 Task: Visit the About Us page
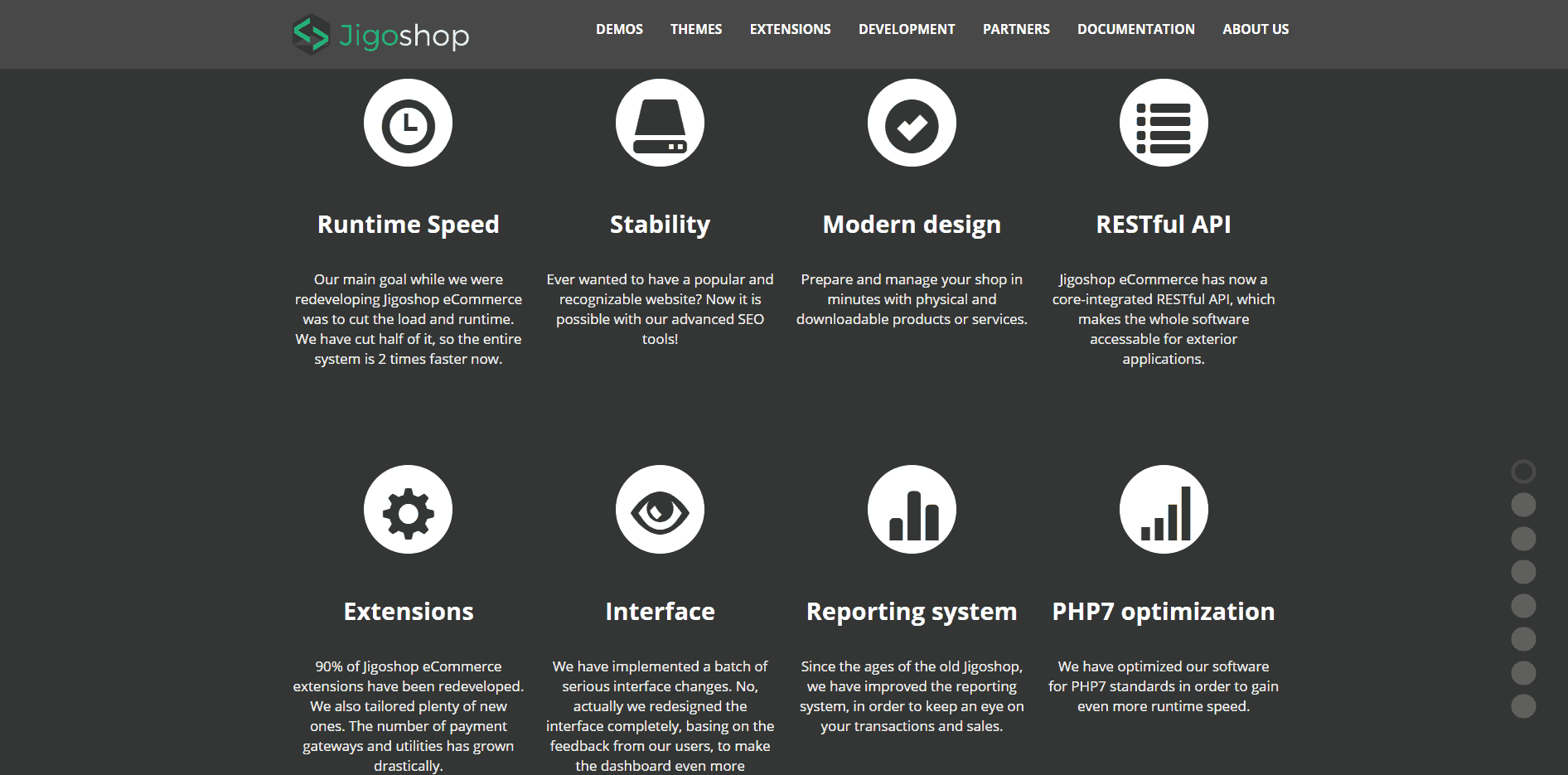(x=1256, y=29)
